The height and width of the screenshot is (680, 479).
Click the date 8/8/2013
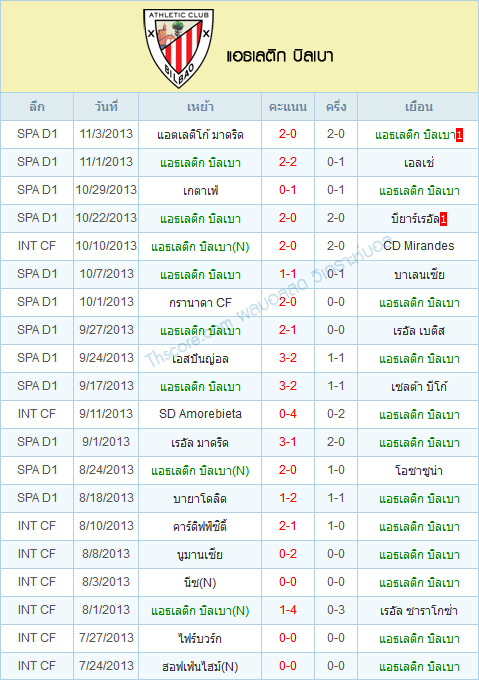[x=106, y=553]
